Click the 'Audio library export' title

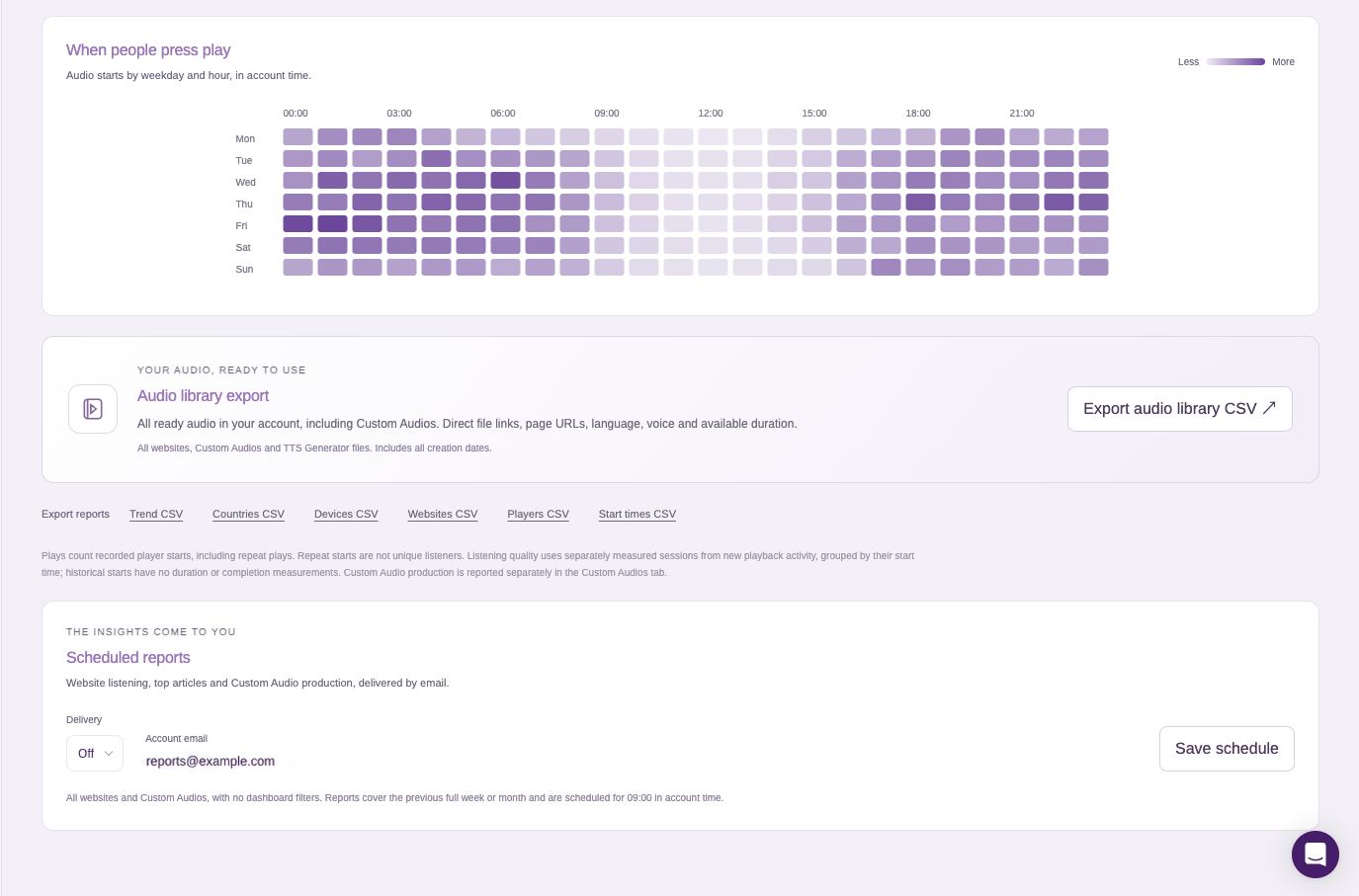tap(203, 396)
